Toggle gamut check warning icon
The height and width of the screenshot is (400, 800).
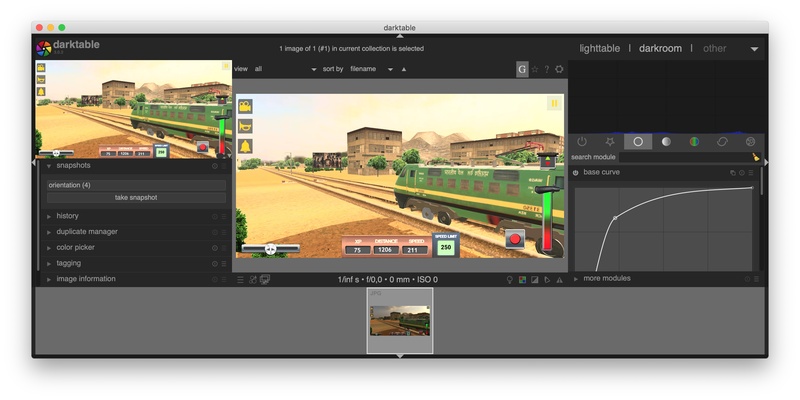pos(559,280)
